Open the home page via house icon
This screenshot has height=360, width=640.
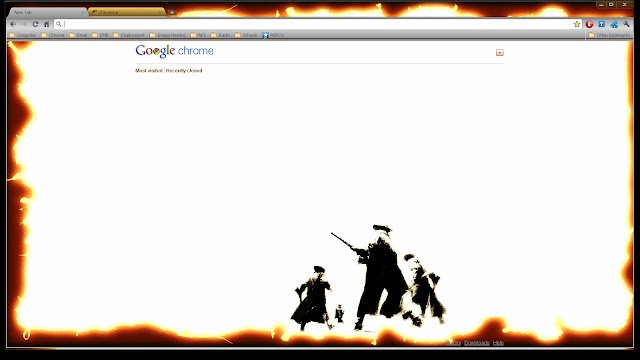pyautogui.click(x=47, y=24)
